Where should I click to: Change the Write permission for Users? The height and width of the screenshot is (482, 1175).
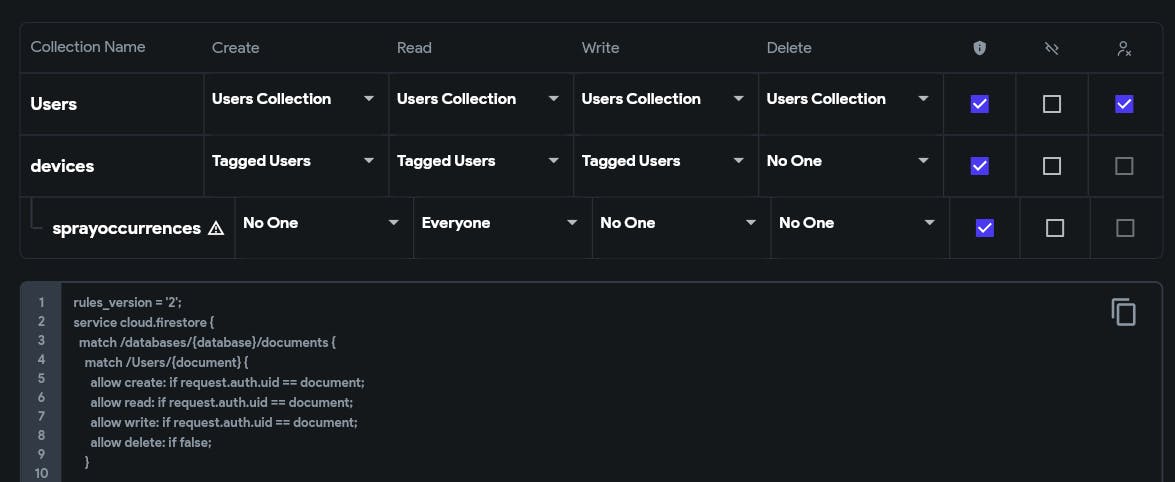tap(664, 99)
